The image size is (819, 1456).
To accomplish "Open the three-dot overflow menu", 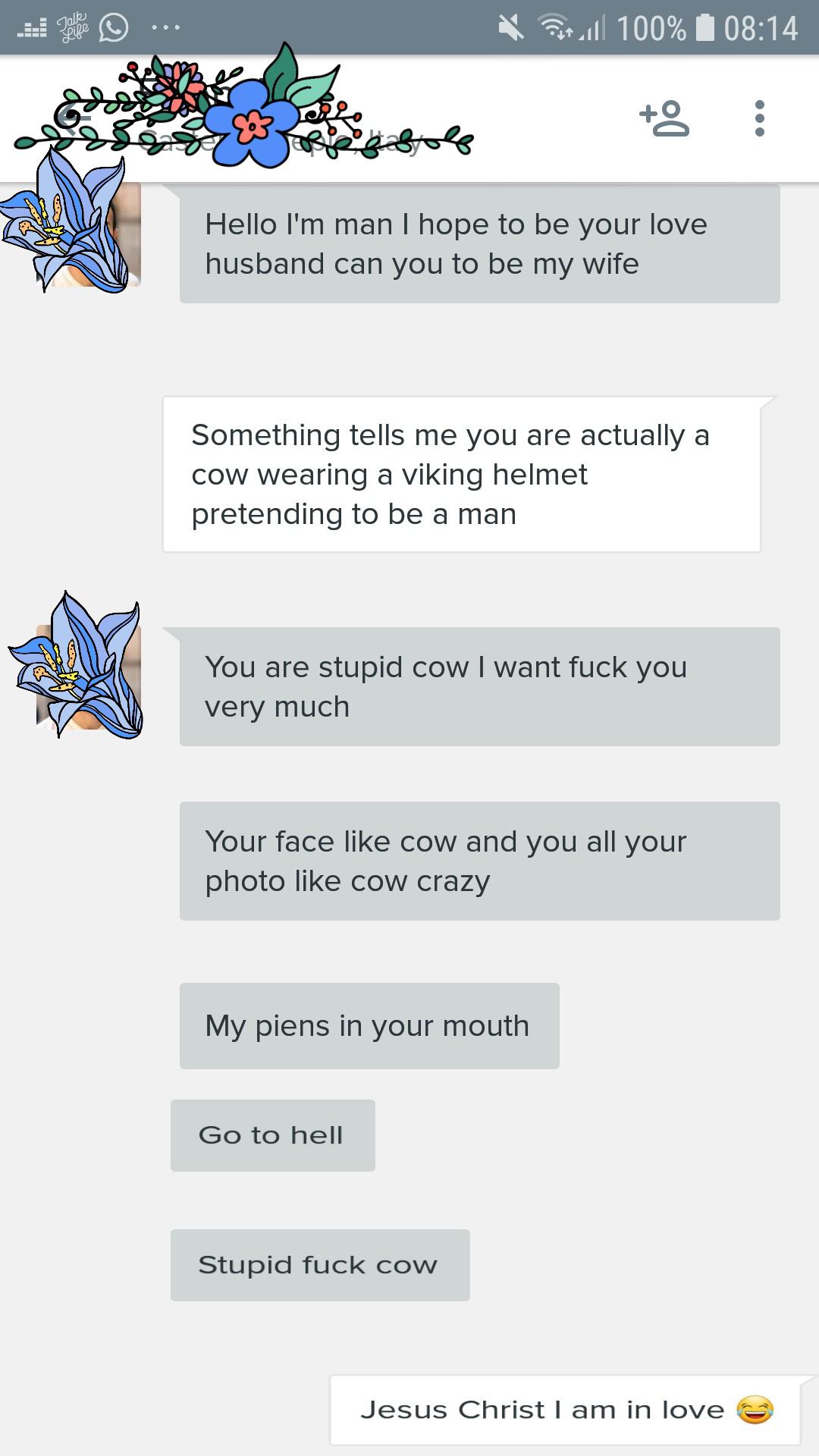I will (x=759, y=118).
